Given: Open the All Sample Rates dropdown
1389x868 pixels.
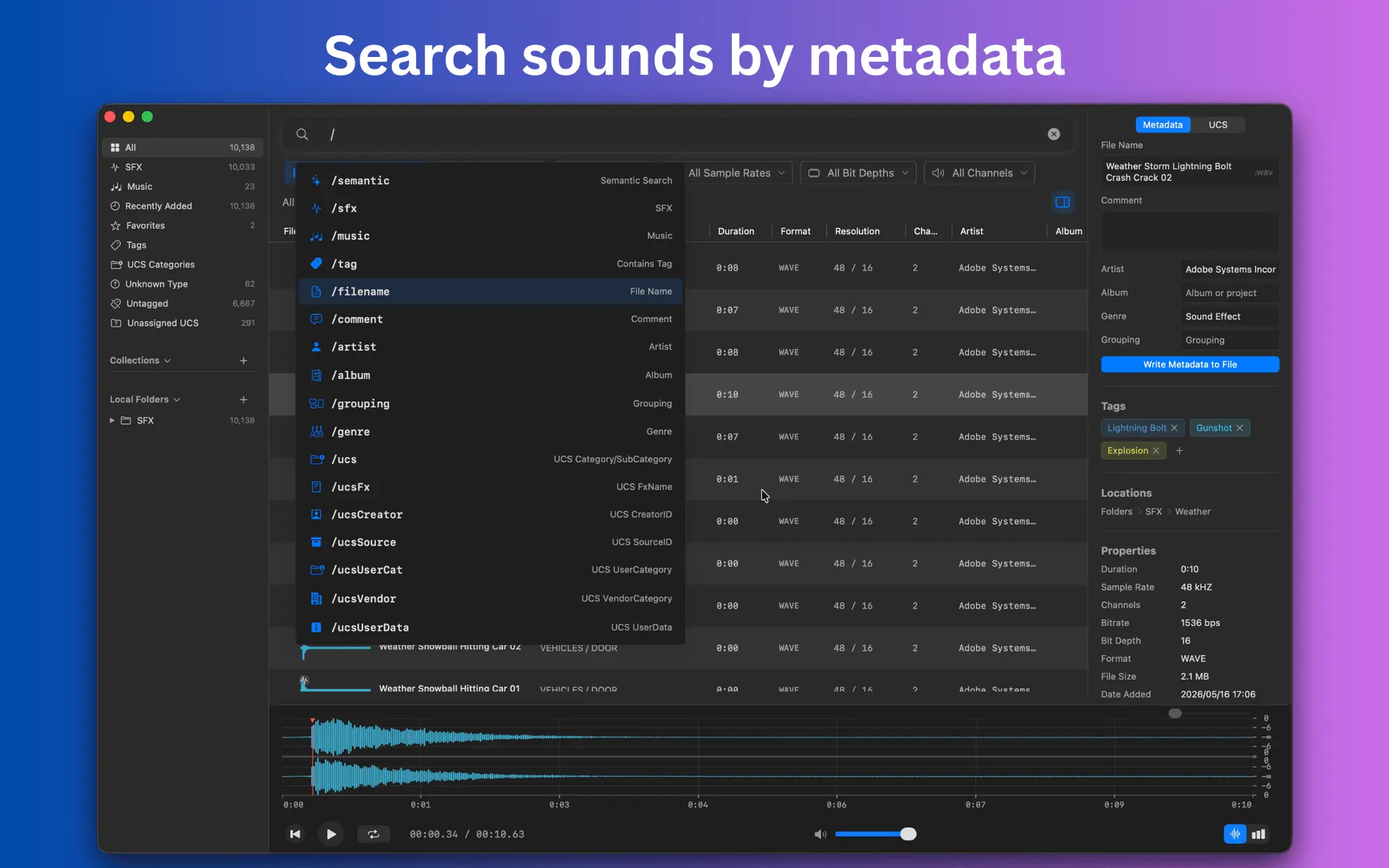Looking at the screenshot, I should 737,173.
